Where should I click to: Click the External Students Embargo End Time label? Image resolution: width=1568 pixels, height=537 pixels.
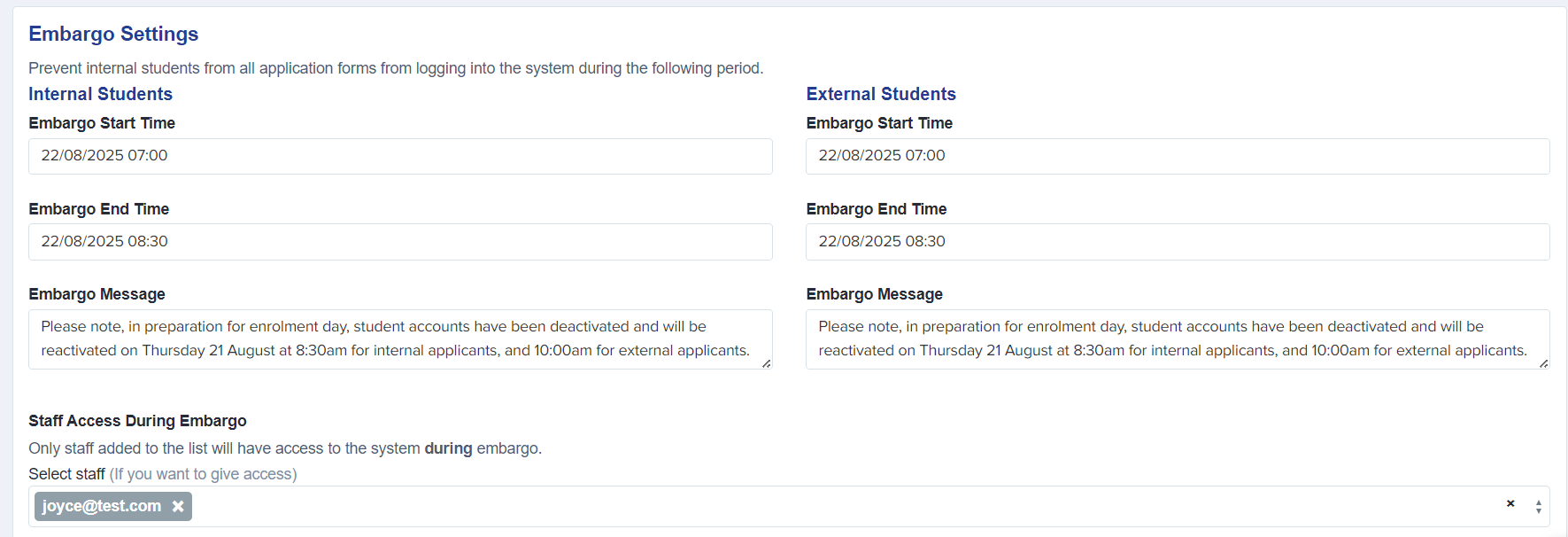pos(877,209)
